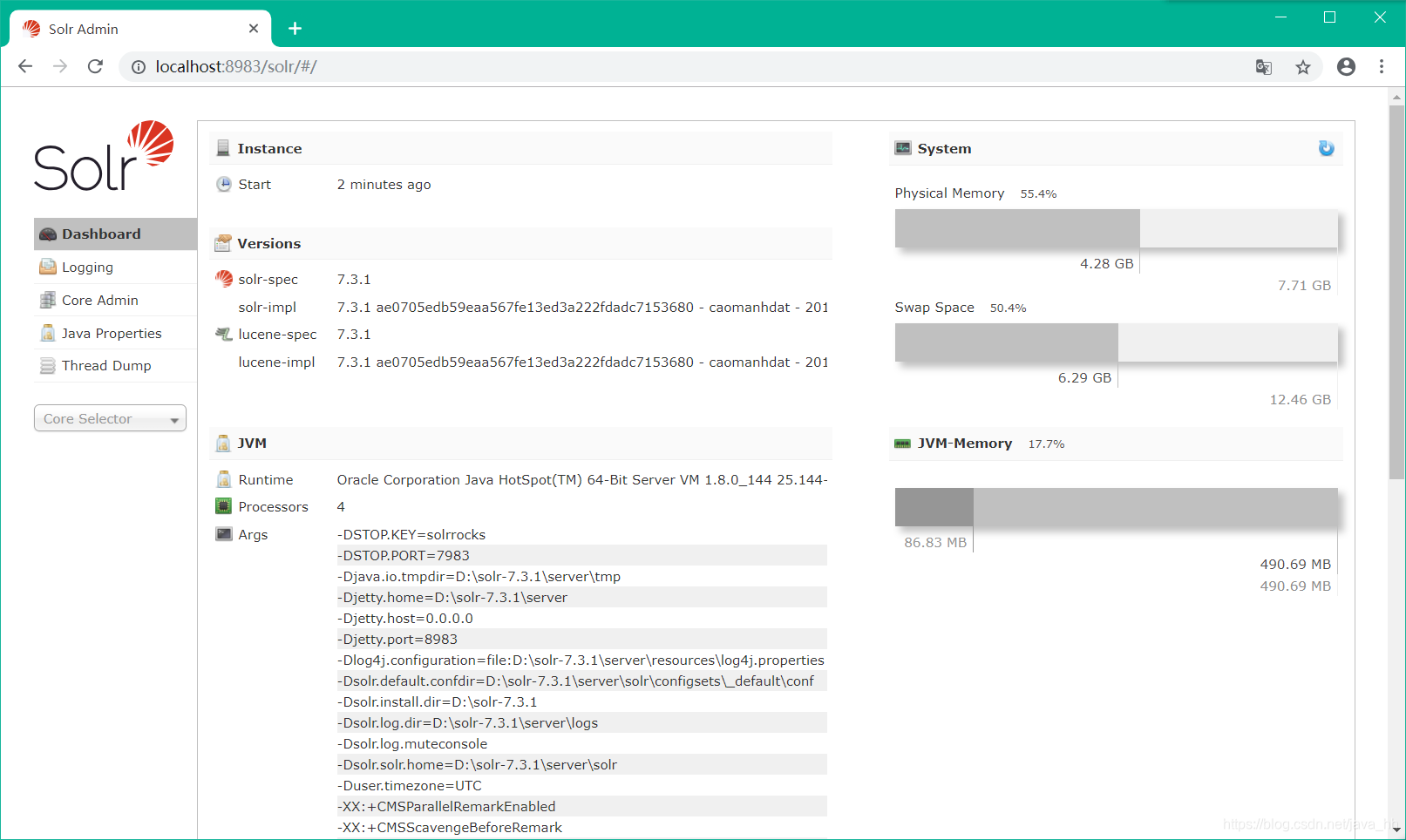Select the Solr Admin tab
Screen dimensions: 1406x840
pos(140,29)
